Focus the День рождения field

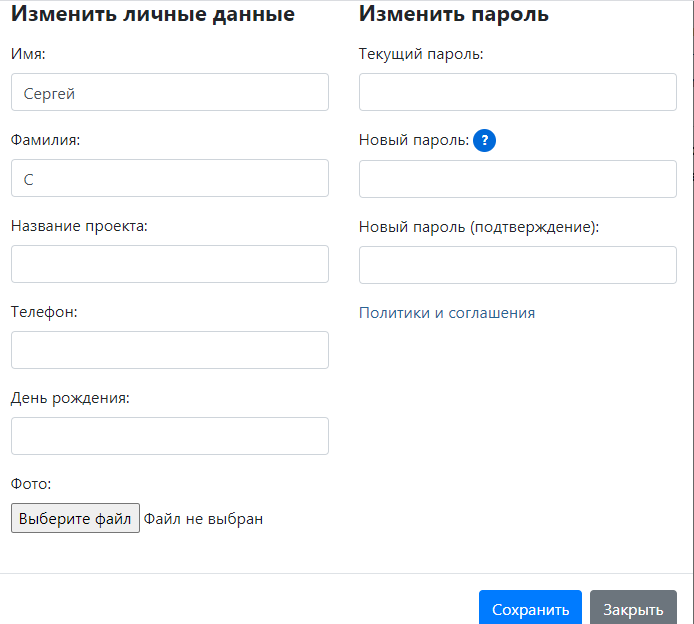coord(170,436)
